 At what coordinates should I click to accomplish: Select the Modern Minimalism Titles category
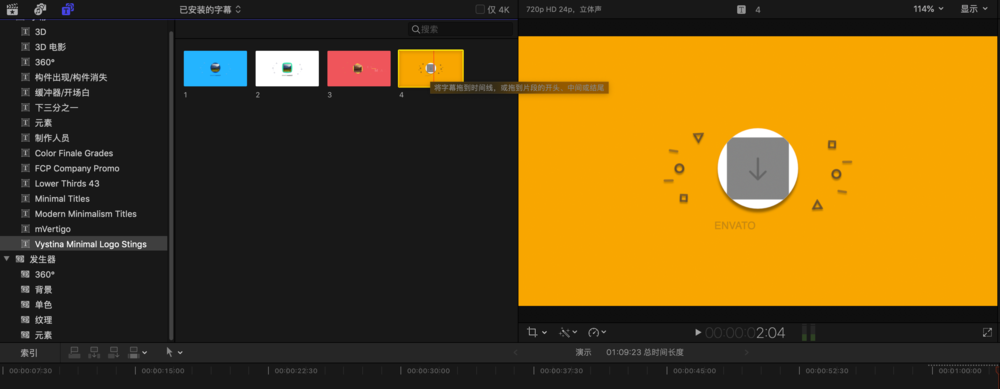pos(84,214)
